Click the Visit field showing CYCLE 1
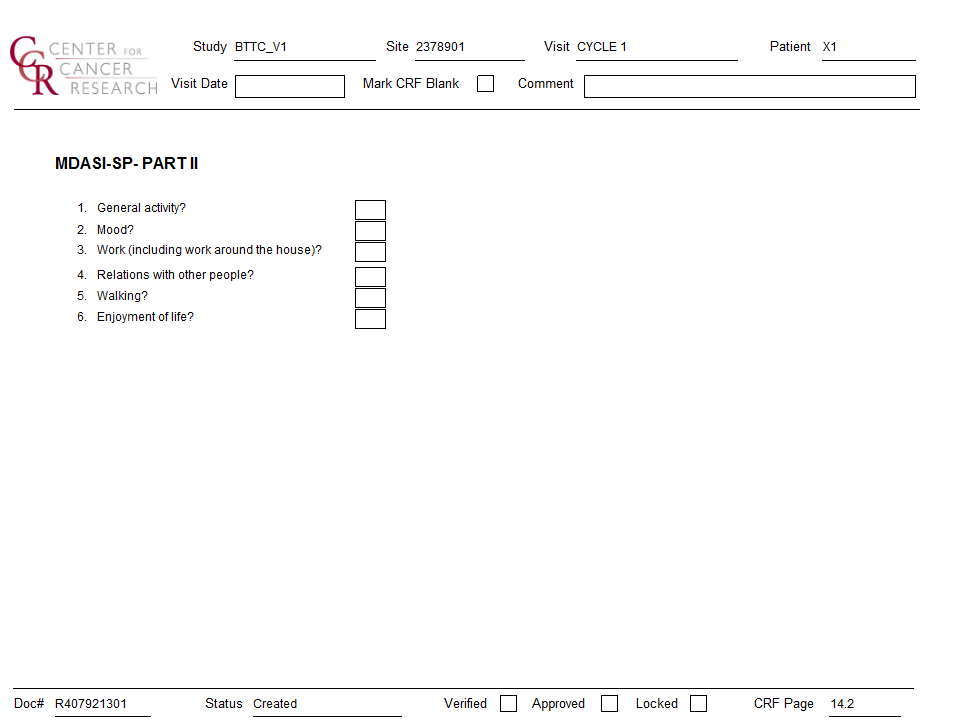Screen dimensions: 960x723 [x=602, y=47]
